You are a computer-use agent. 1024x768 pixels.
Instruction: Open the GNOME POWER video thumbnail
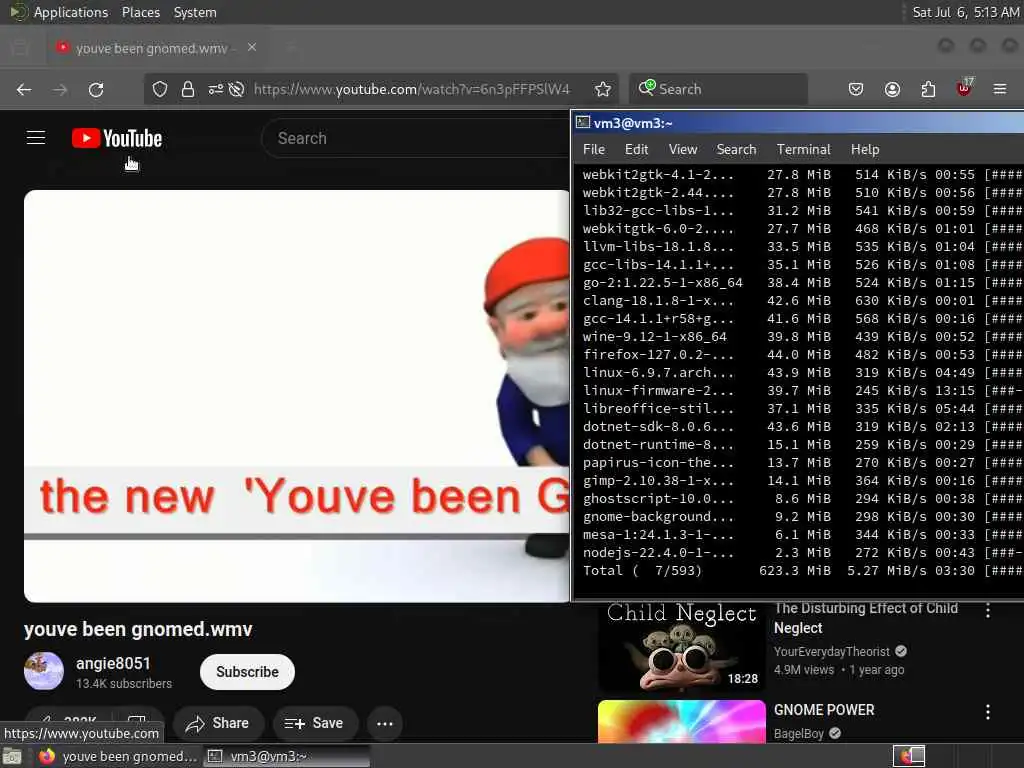tap(681, 722)
